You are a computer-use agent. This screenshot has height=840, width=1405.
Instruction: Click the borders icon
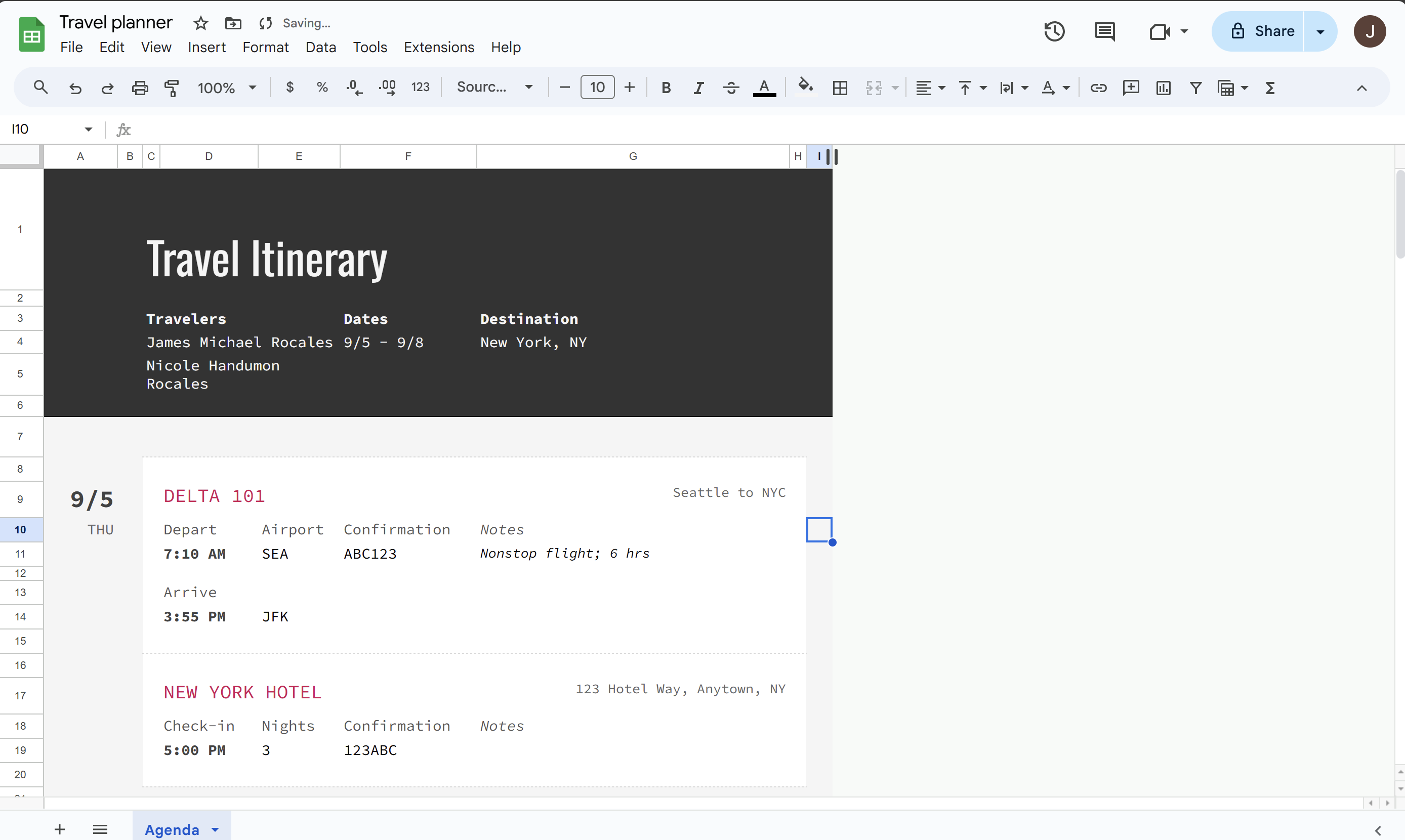tap(840, 88)
